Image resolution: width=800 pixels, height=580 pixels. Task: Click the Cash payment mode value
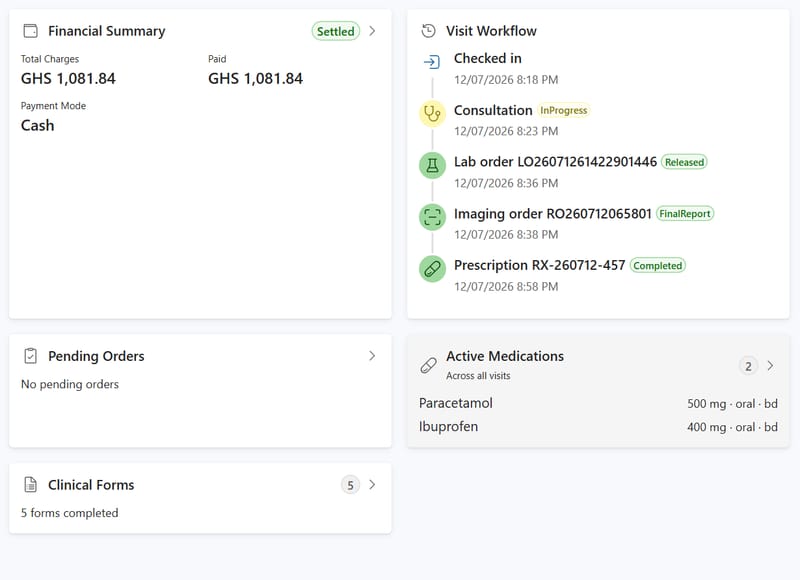click(37, 125)
